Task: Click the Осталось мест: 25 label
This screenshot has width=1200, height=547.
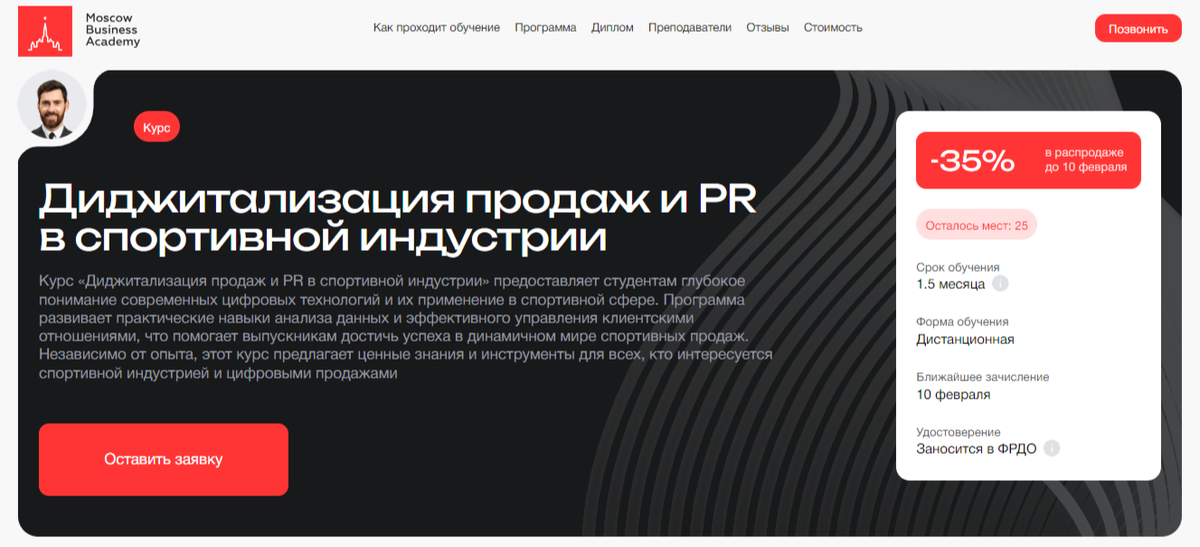Action: (976, 225)
